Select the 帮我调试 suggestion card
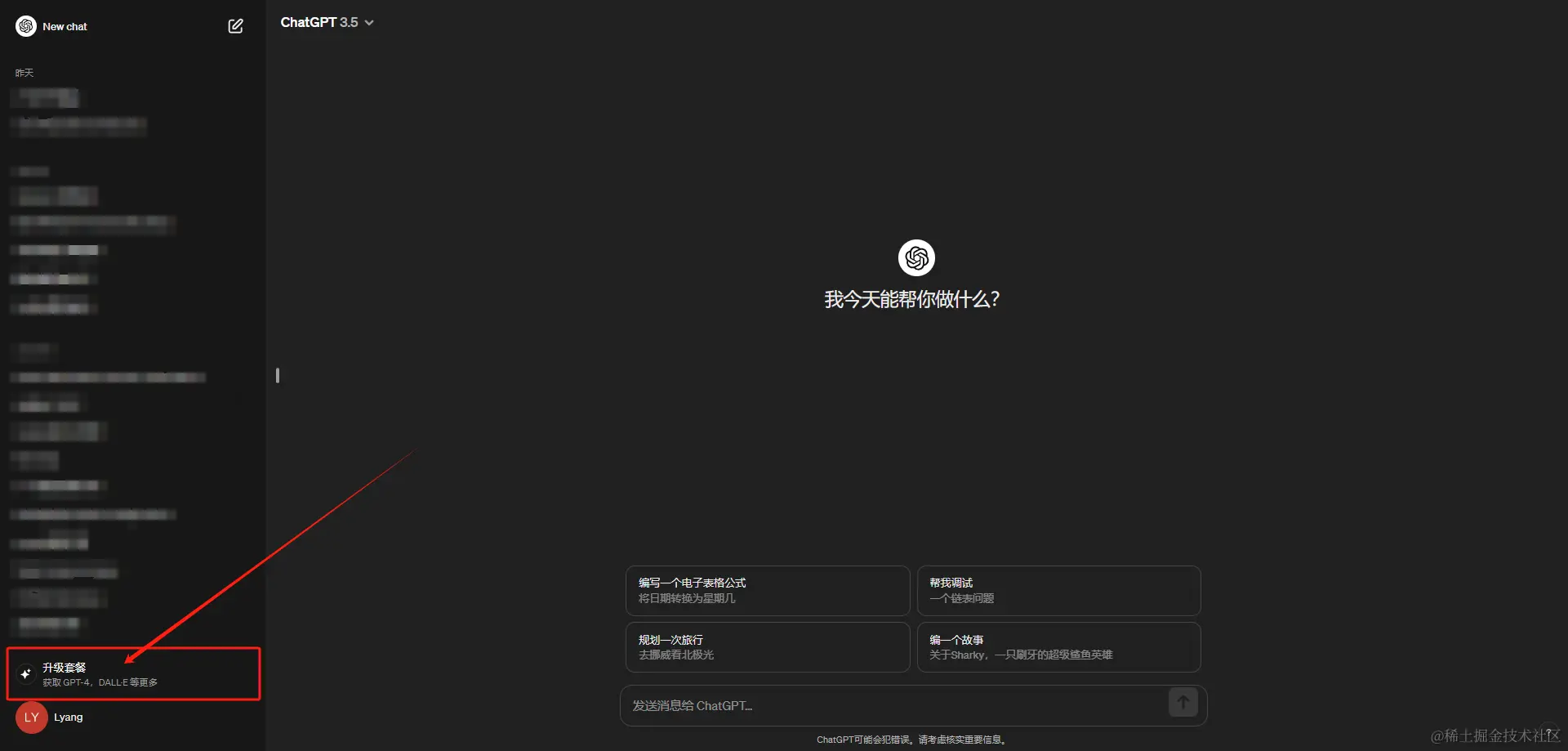1568x751 pixels. coord(1058,590)
